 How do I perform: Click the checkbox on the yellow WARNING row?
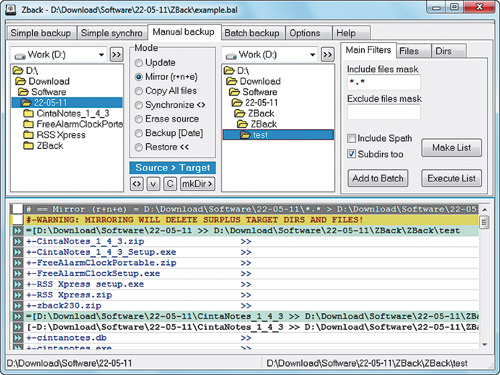pyautogui.click(x=17, y=220)
